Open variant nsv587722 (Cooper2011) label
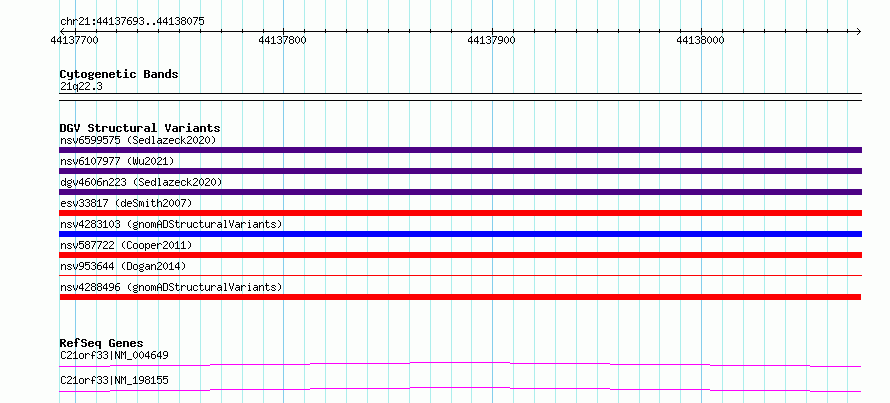The width and height of the screenshot is (890, 403). [x=126, y=245]
